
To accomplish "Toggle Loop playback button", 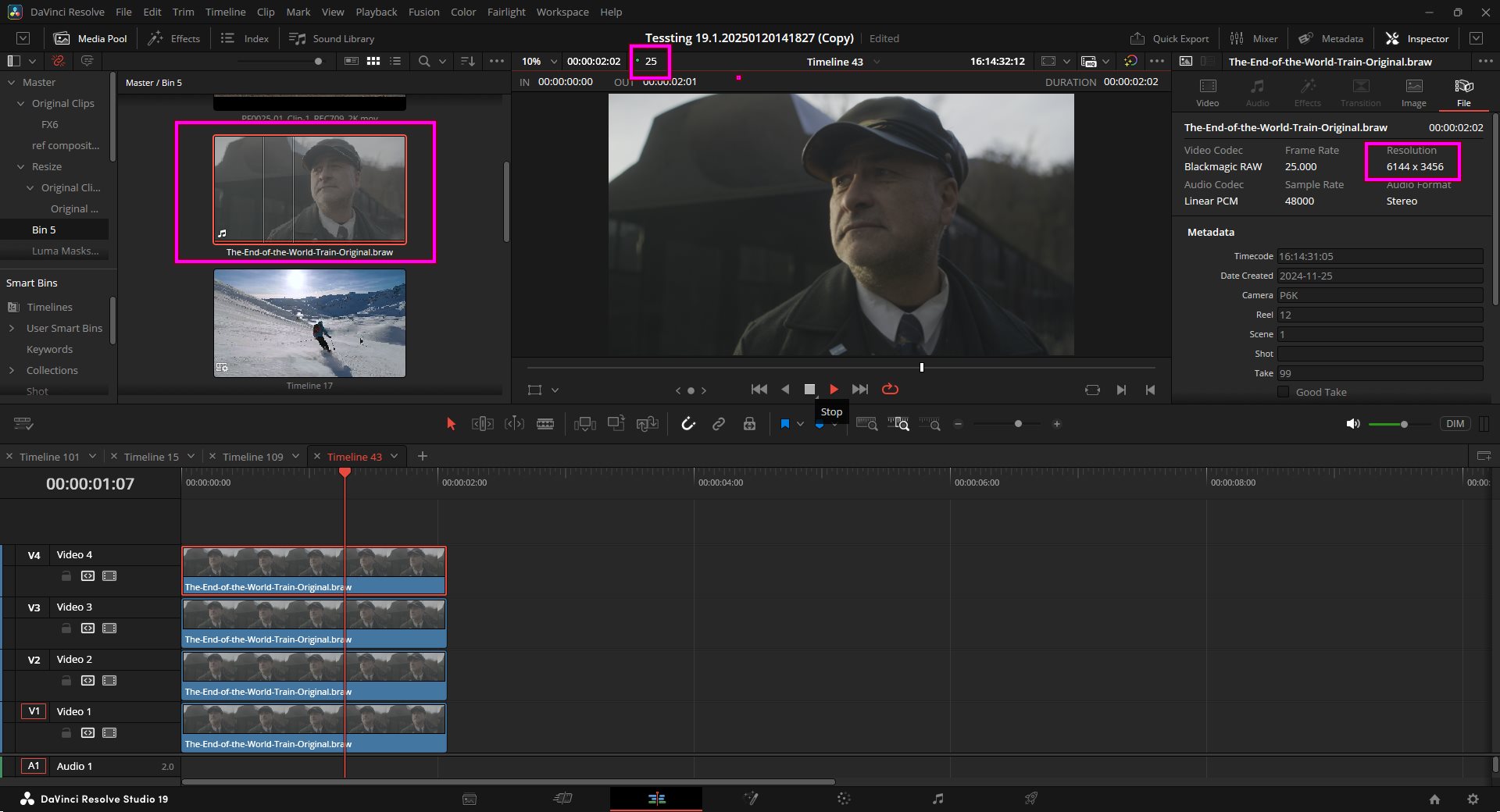I will (890, 389).
